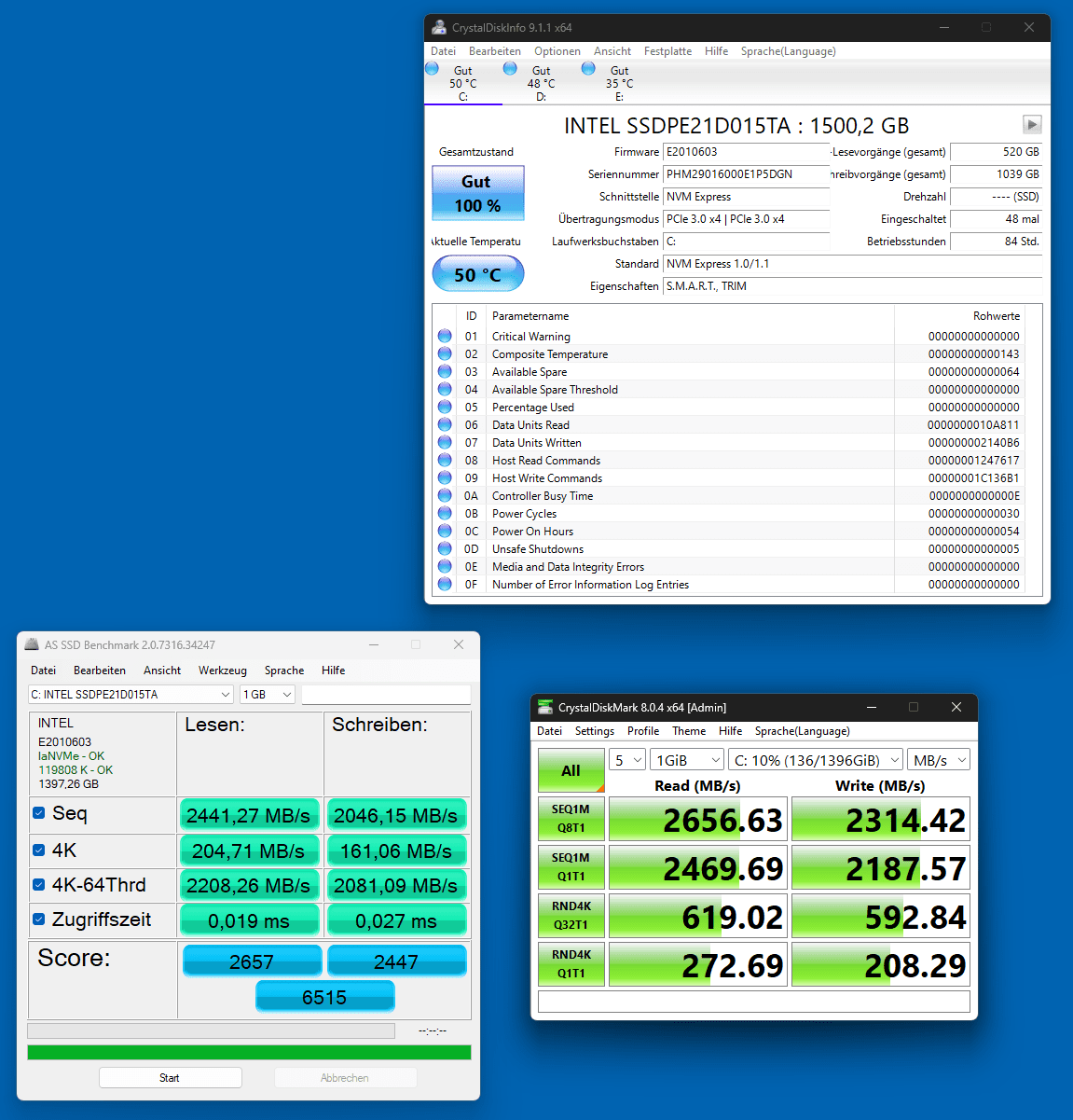Open the MB/s unit dropdown
1073x1120 pixels.
(939, 760)
